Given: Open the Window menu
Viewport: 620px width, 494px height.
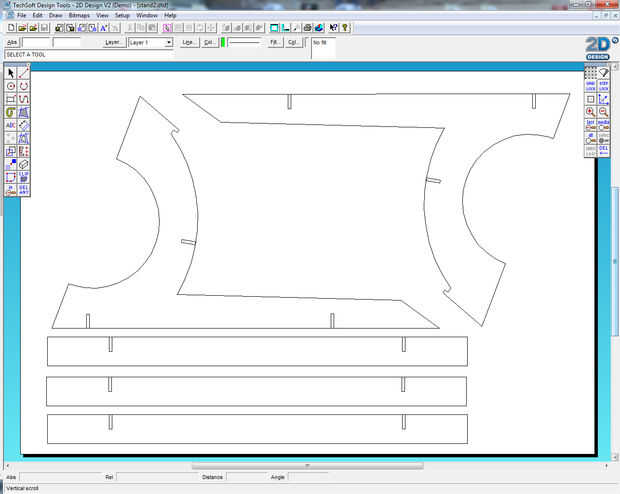Looking at the screenshot, I should pos(147,15).
